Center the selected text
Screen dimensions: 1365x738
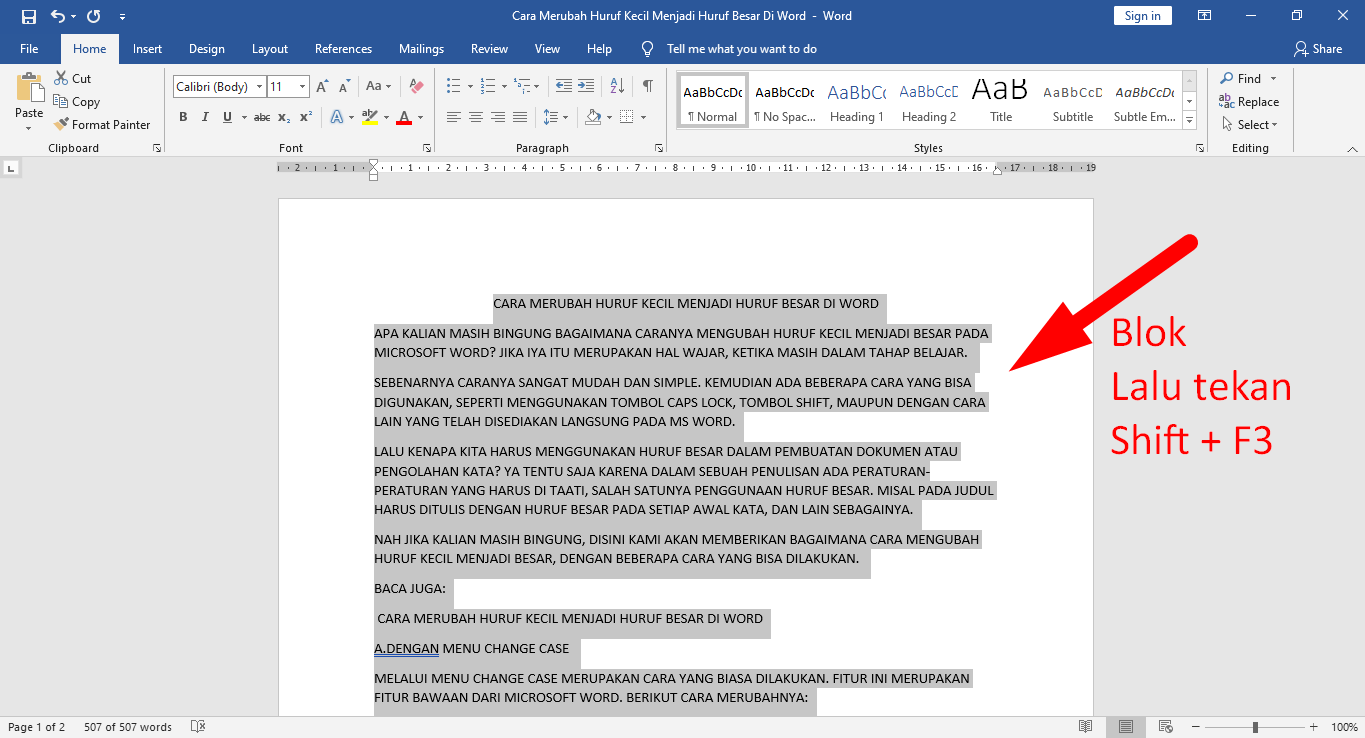coord(476,117)
